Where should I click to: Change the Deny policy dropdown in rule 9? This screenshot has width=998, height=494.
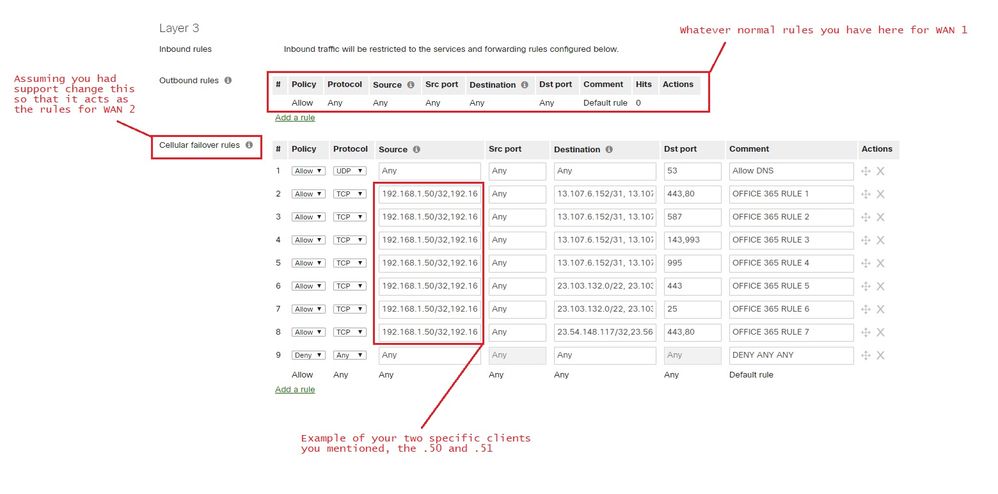point(307,355)
